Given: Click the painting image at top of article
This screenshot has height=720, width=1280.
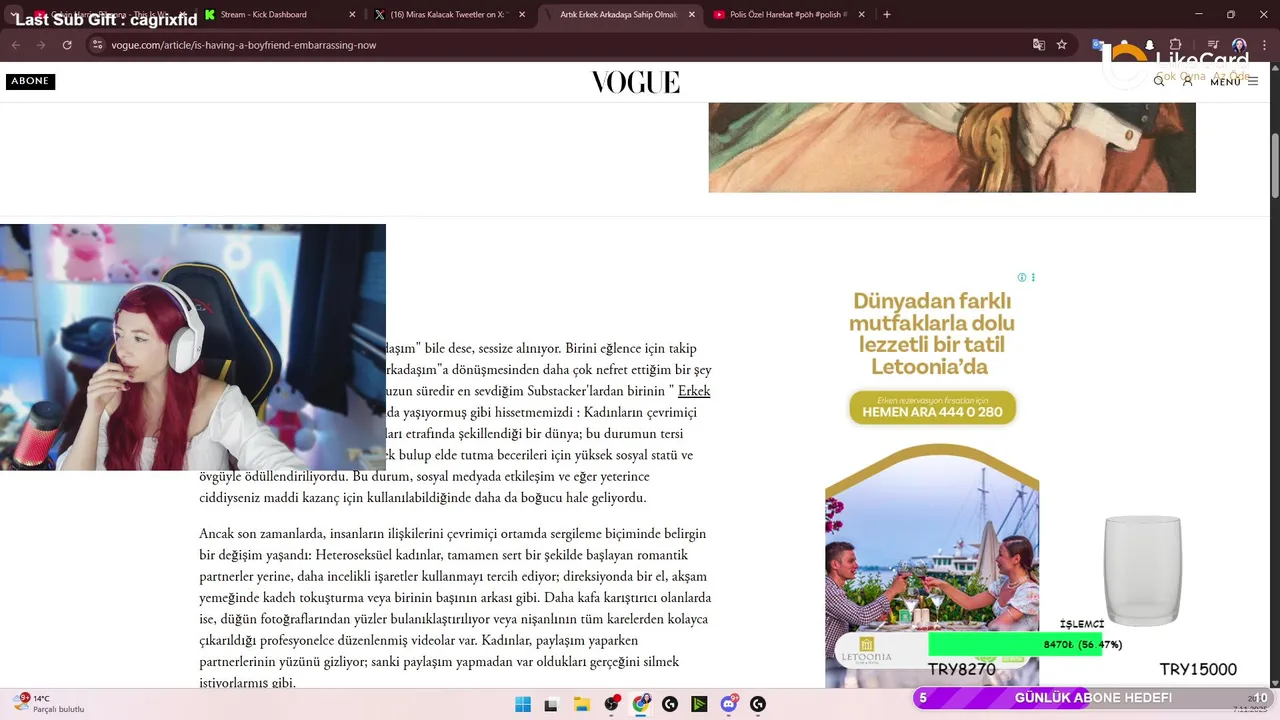Looking at the screenshot, I should (x=952, y=147).
